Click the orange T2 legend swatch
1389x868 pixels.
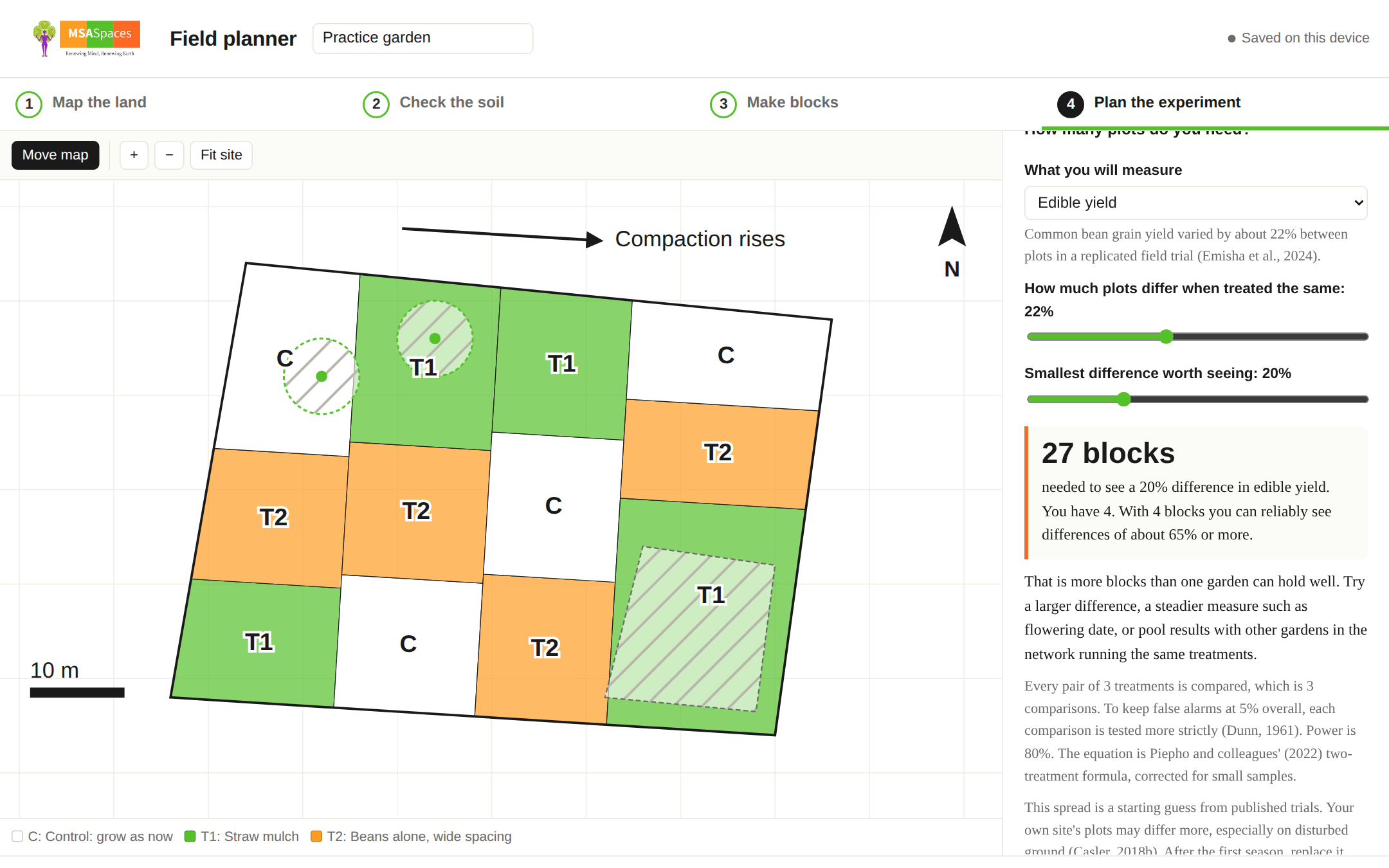316,836
